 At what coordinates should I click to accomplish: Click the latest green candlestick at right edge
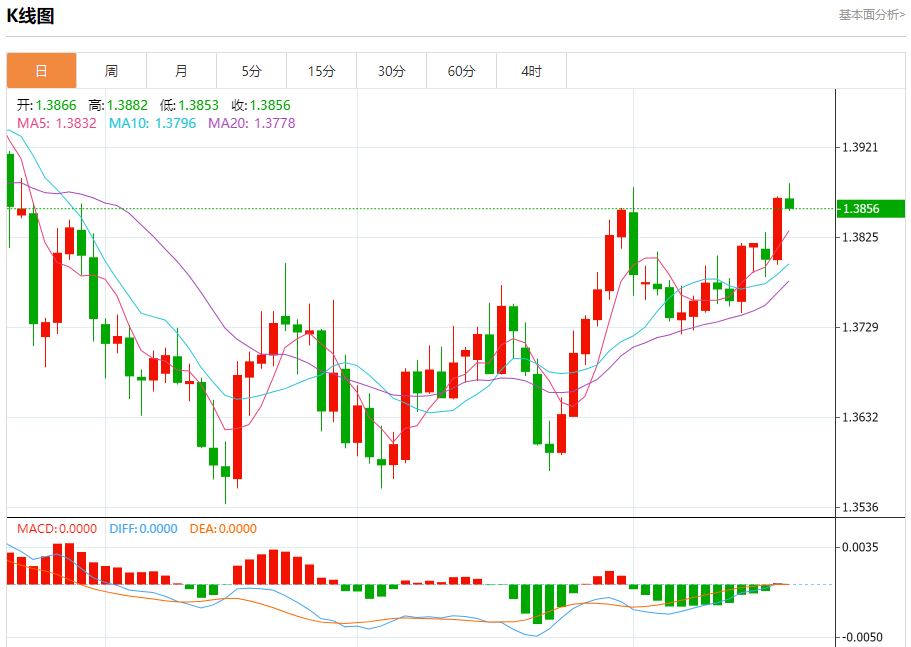(789, 203)
